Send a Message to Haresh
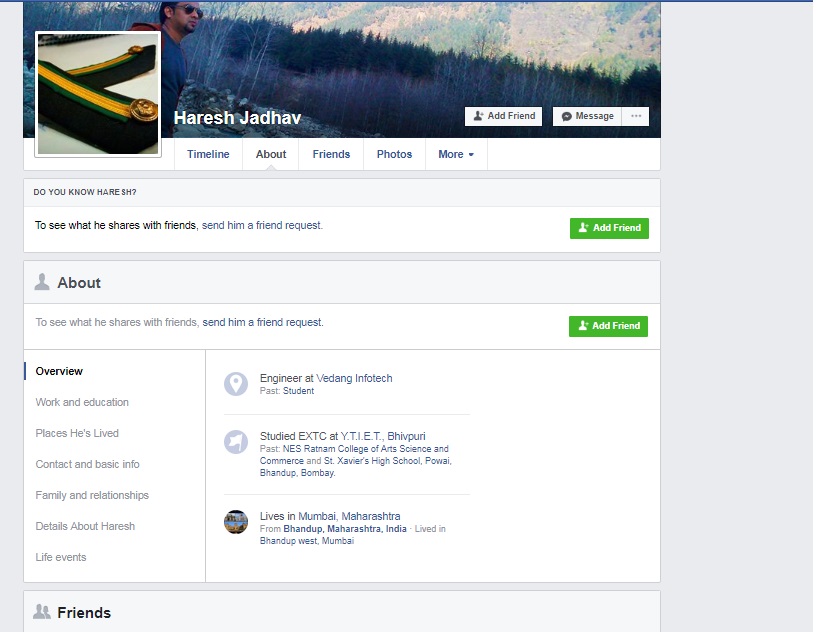 click(587, 116)
